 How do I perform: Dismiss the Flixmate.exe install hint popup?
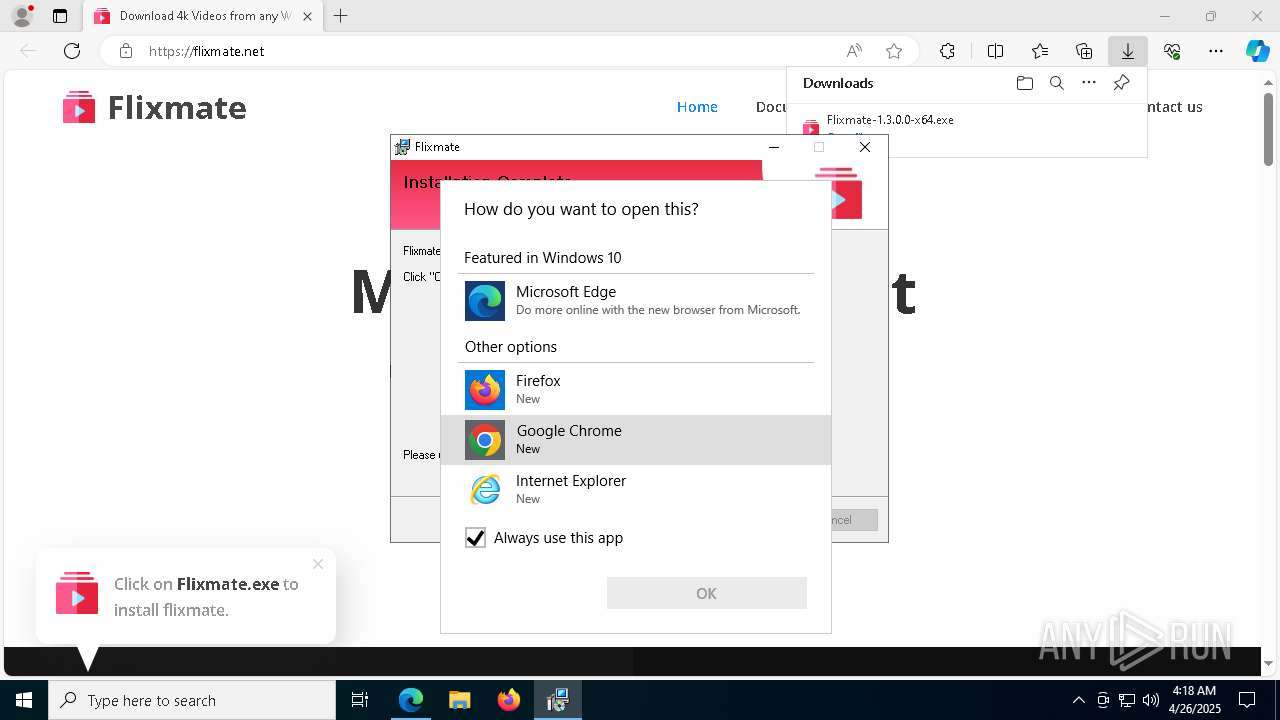[318, 564]
